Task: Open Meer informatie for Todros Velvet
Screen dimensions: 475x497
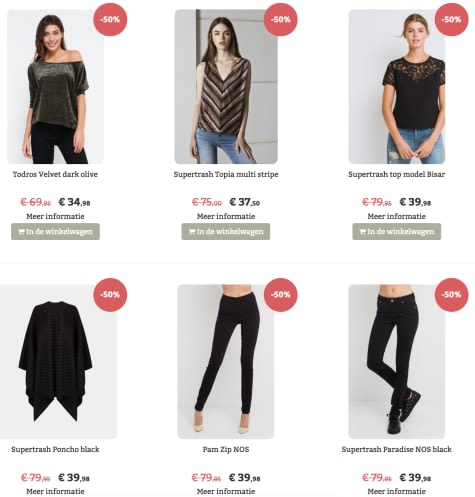Action: pyautogui.click(x=55, y=216)
